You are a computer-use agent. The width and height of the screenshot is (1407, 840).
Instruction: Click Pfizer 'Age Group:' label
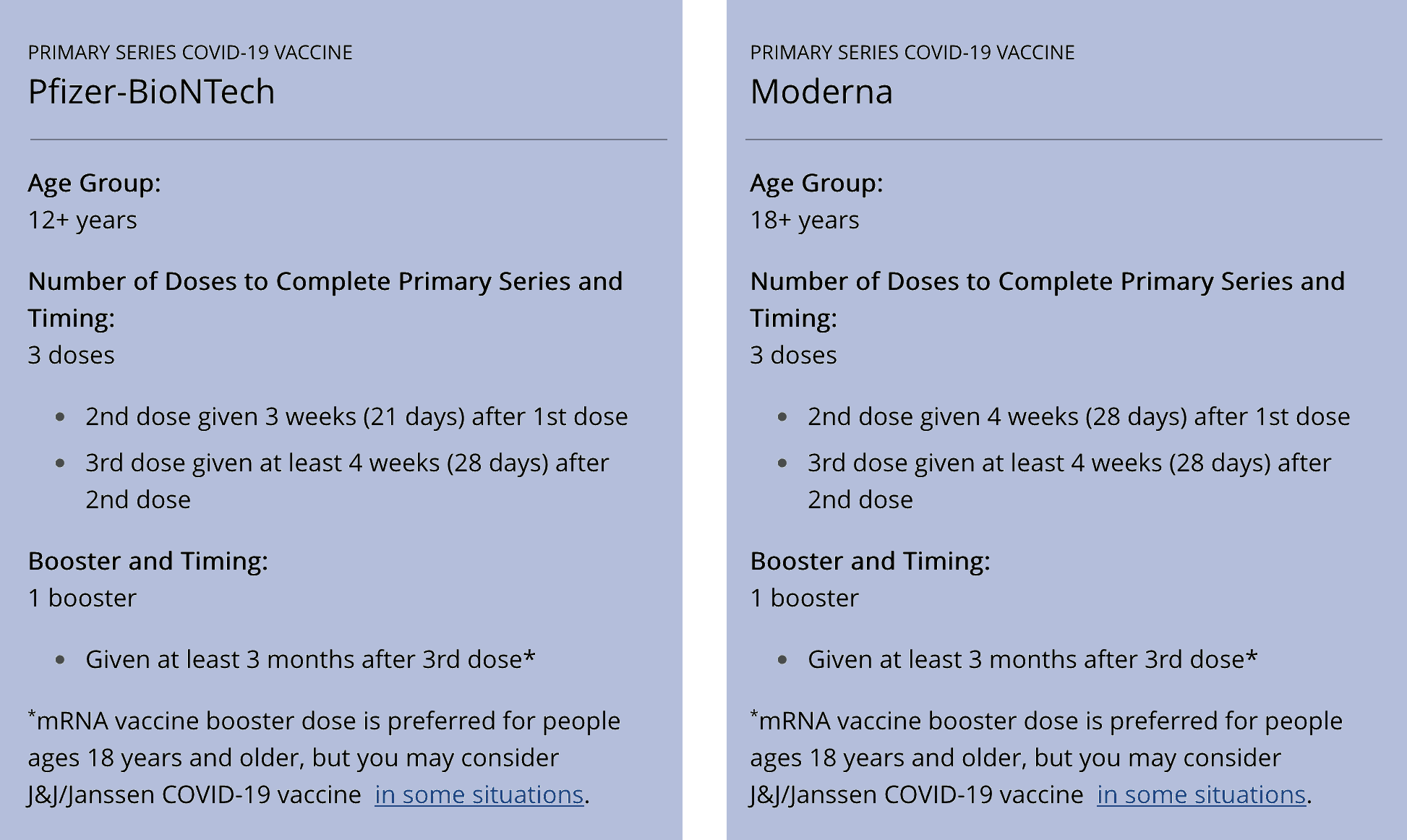pyautogui.click(x=94, y=183)
